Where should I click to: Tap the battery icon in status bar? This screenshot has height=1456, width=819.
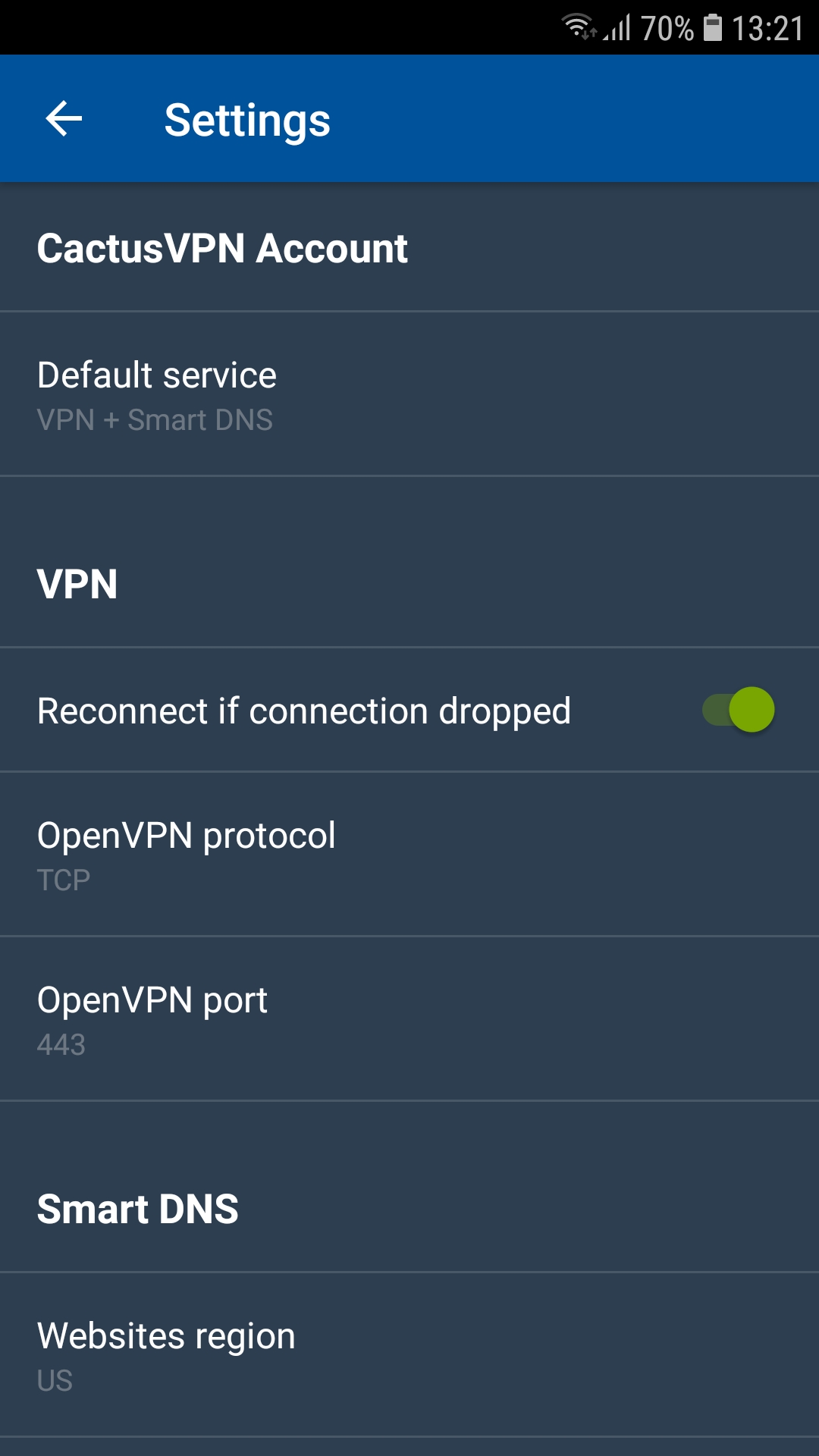[x=713, y=27]
